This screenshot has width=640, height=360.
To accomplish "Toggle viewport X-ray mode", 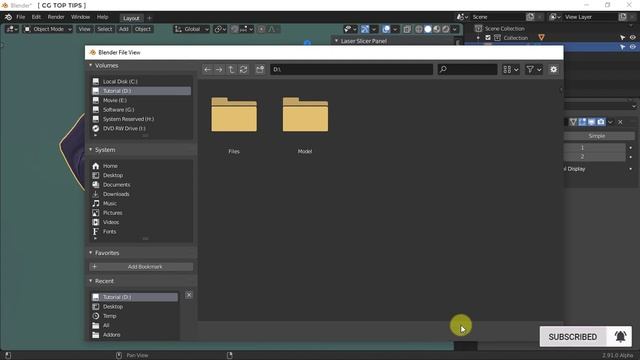I will (407, 29).
